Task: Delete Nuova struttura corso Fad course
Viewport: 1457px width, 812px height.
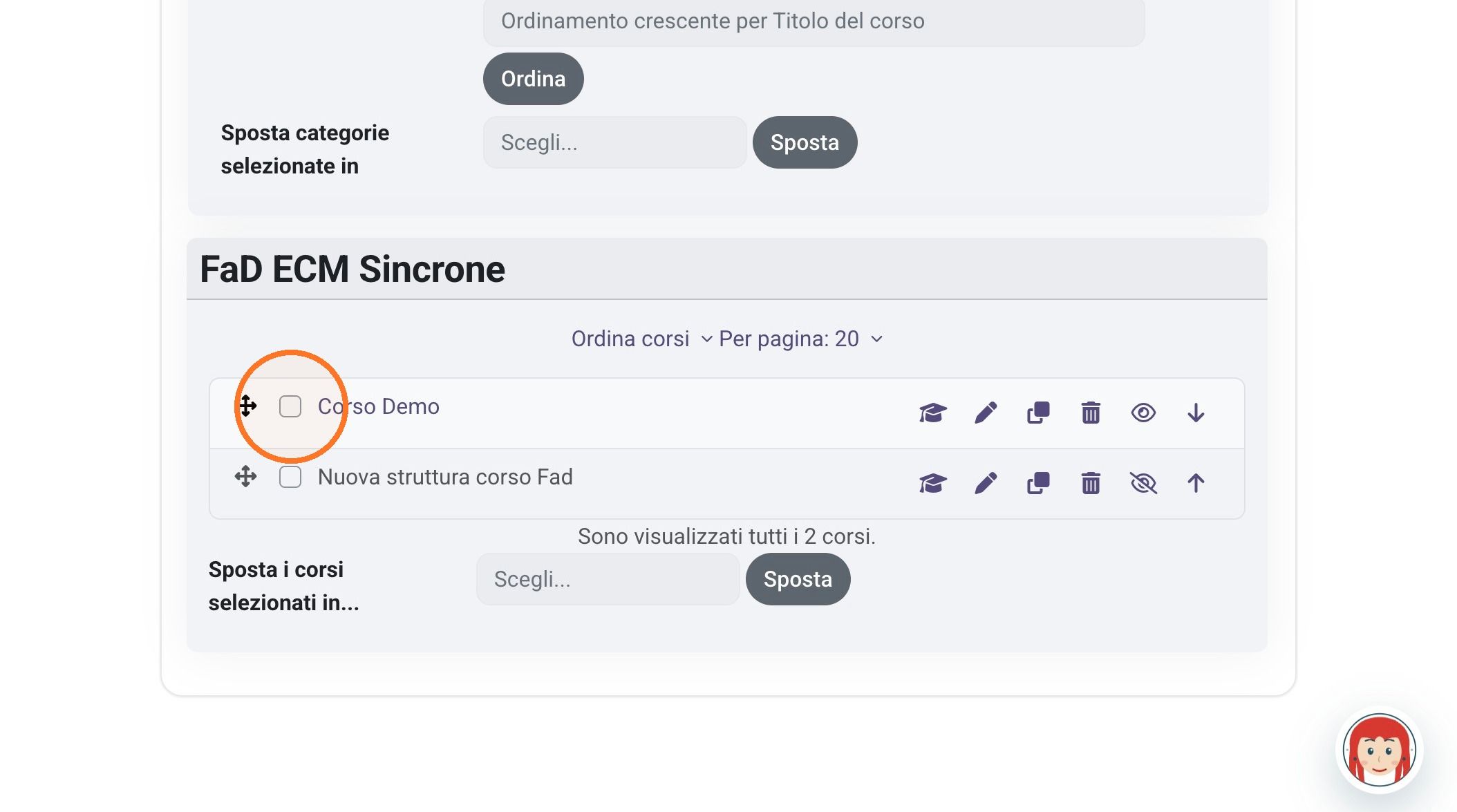Action: (x=1091, y=483)
